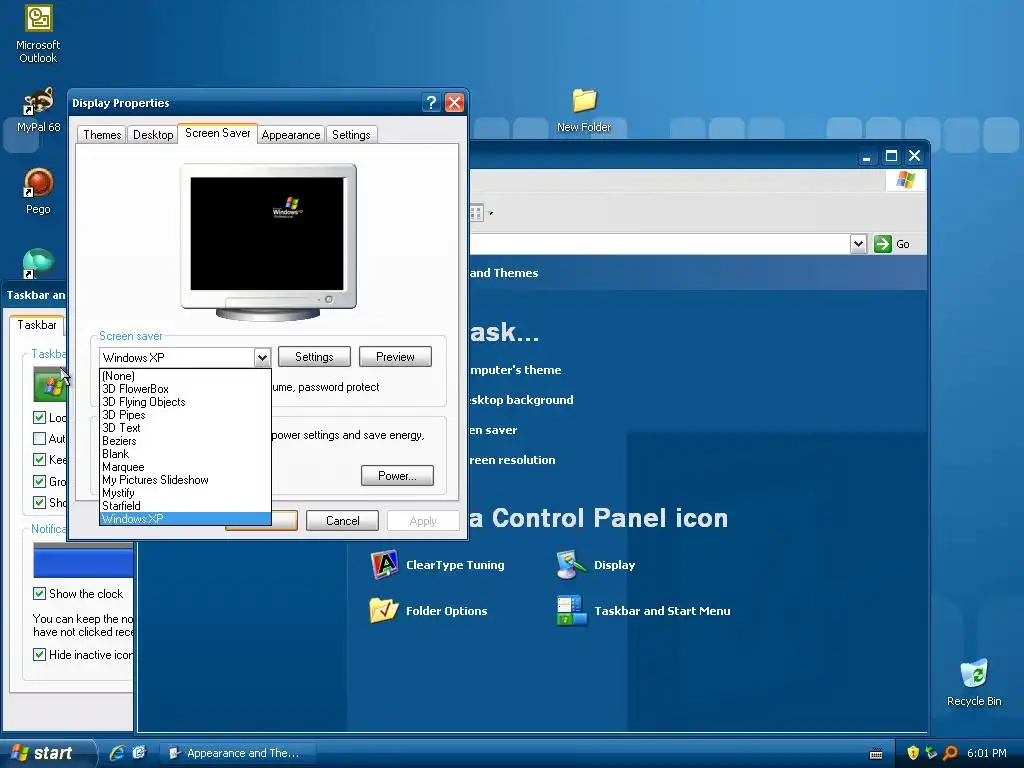Image resolution: width=1024 pixels, height=768 pixels.
Task: Open the Explorer address bar dropdown arrow
Action: [x=858, y=244]
